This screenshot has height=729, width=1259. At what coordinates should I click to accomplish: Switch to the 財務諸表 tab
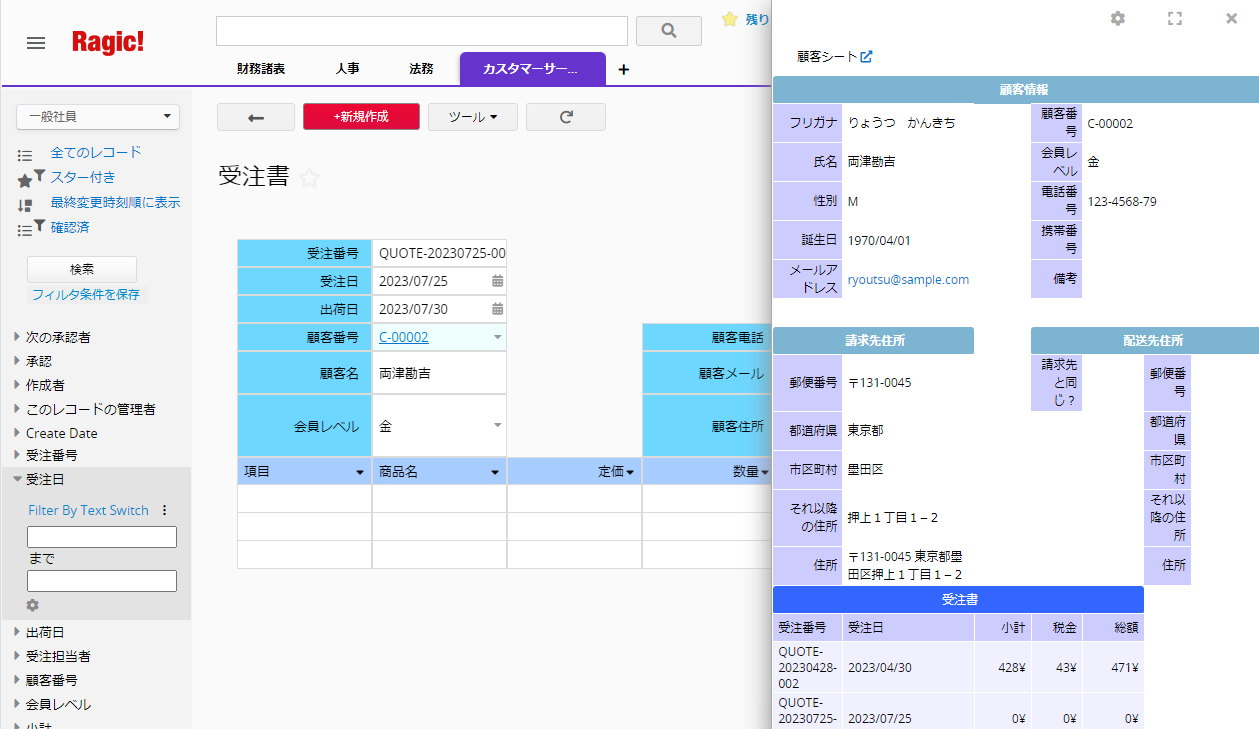tap(261, 70)
